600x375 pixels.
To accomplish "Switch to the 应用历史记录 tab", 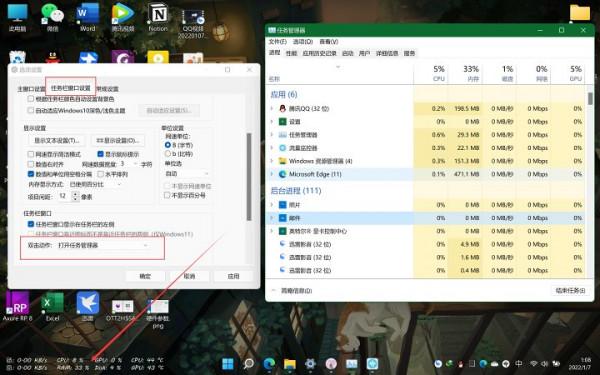I will point(320,53).
